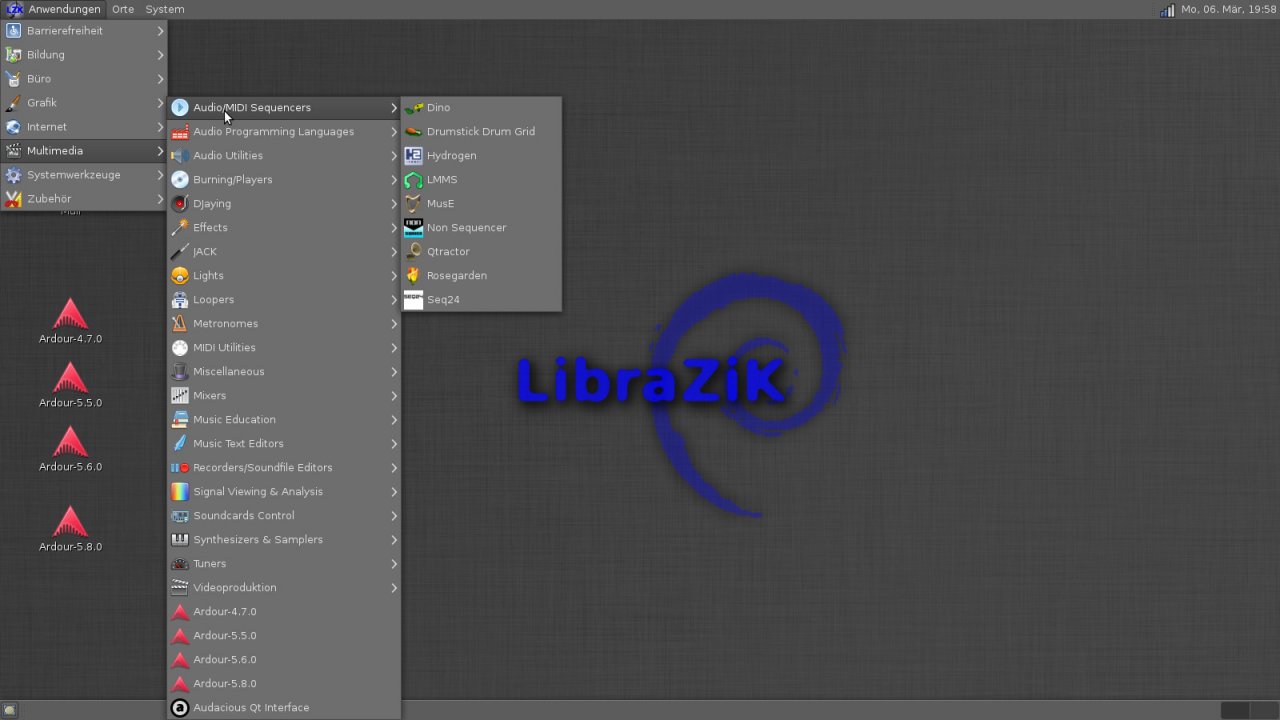Start Hydrogen drum machine icon
Image resolution: width=1280 pixels, height=720 pixels.
(x=413, y=156)
